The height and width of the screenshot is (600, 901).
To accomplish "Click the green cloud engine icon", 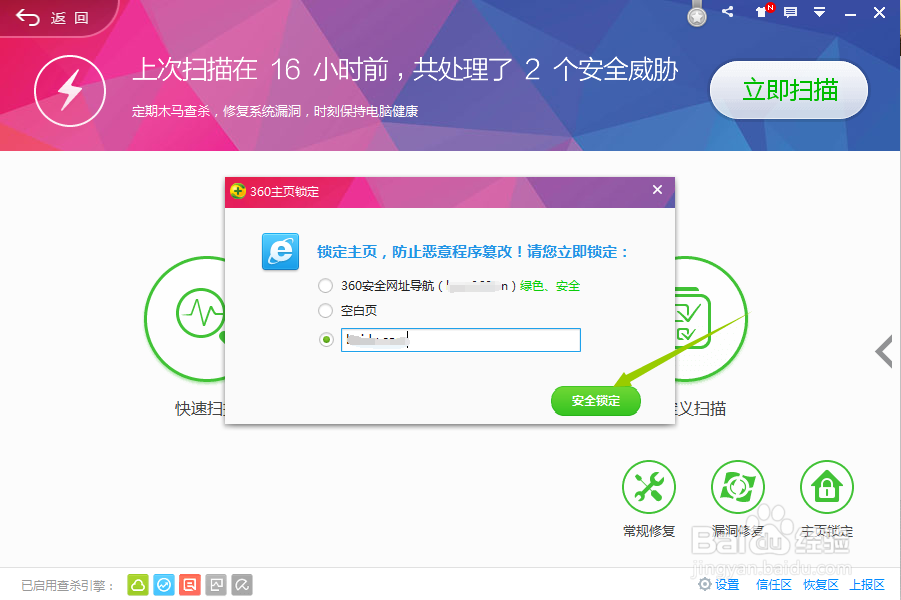I will coord(138,585).
